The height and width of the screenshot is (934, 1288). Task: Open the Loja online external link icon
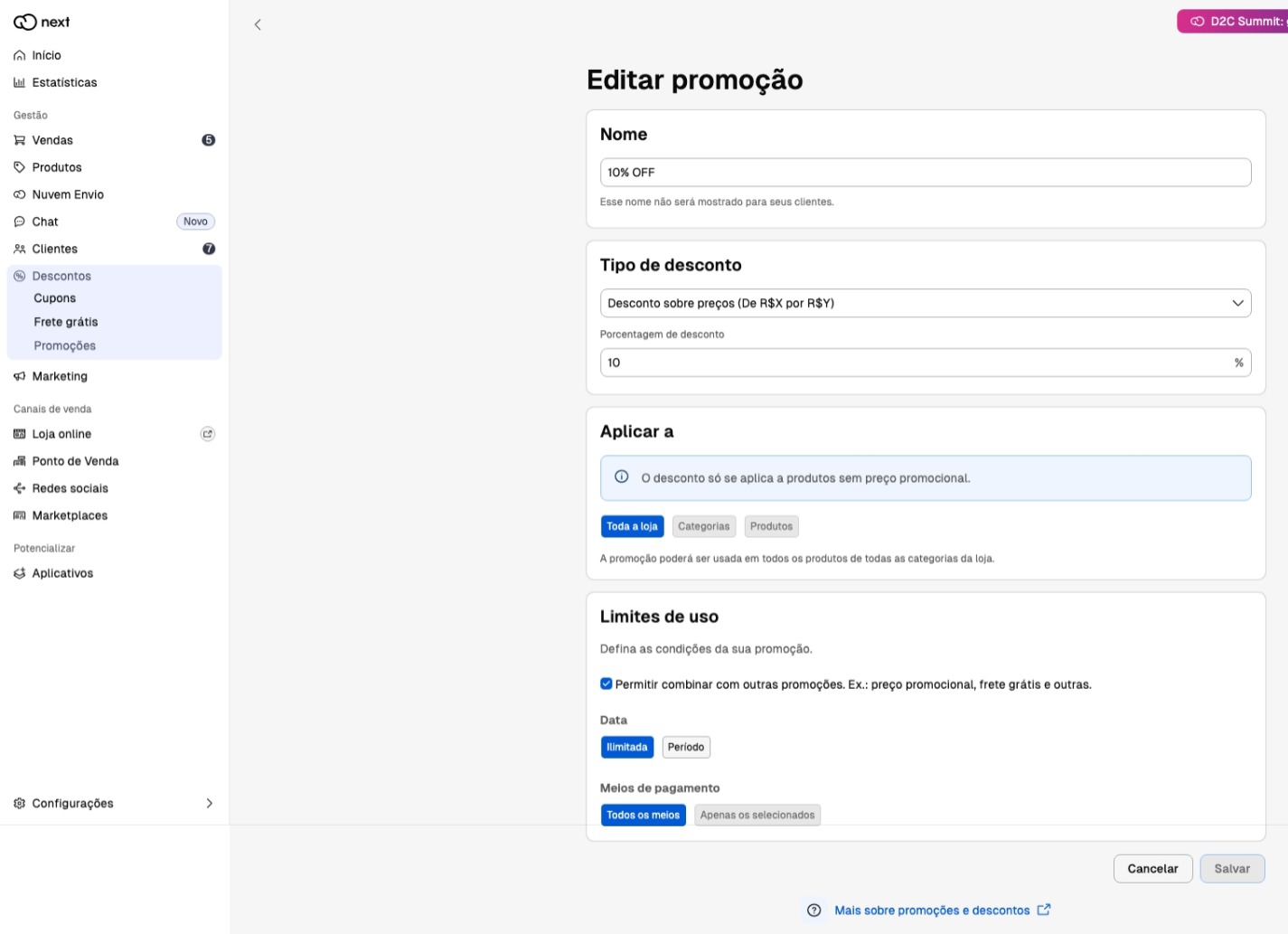tap(208, 434)
